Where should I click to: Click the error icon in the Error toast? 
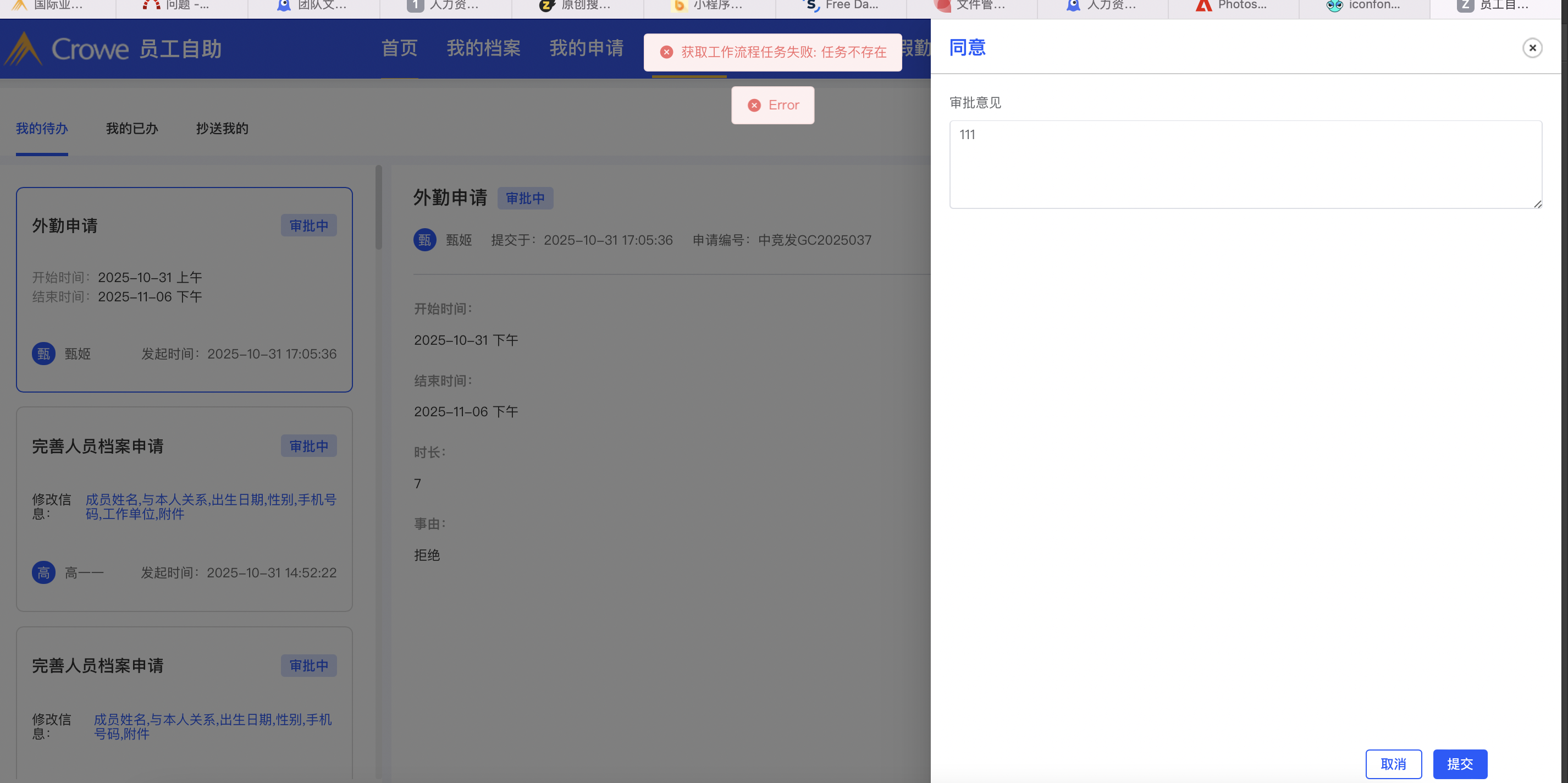pyautogui.click(x=754, y=106)
